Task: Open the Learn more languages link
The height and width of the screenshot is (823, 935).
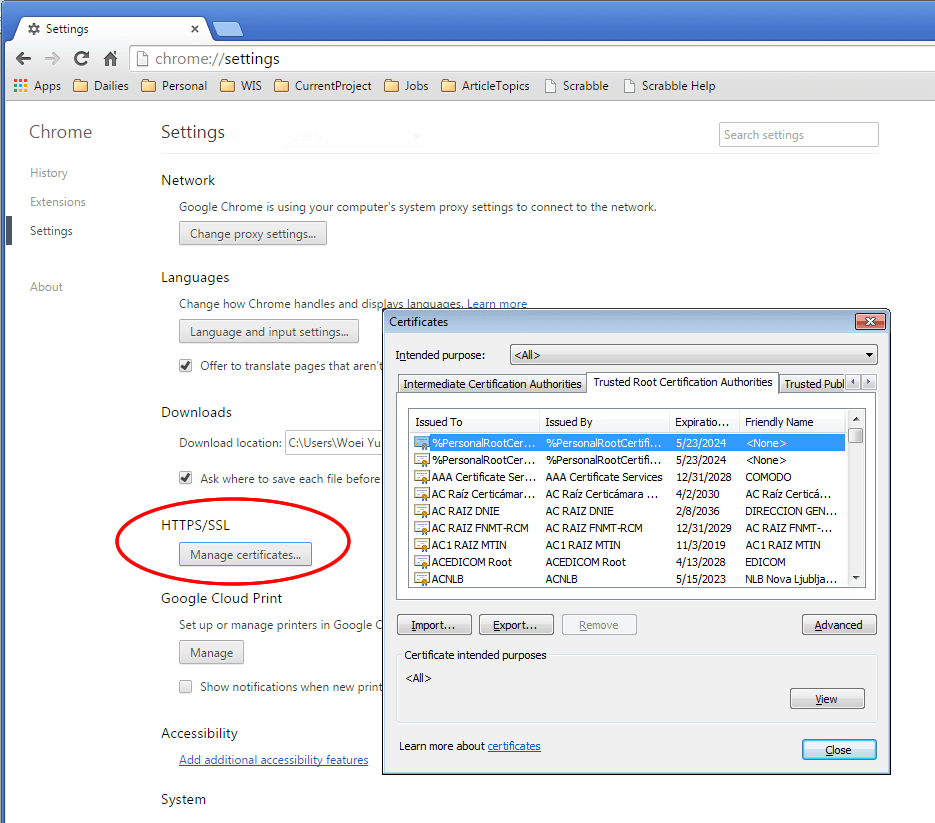Action: coord(497,304)
